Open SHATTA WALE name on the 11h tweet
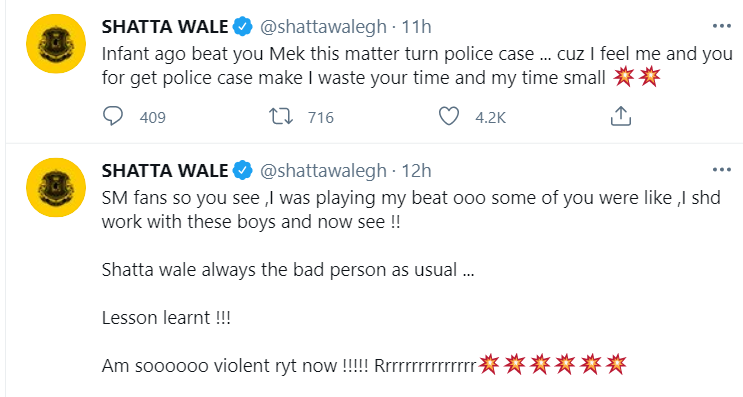743x397 pixels. tap(165, 27)
